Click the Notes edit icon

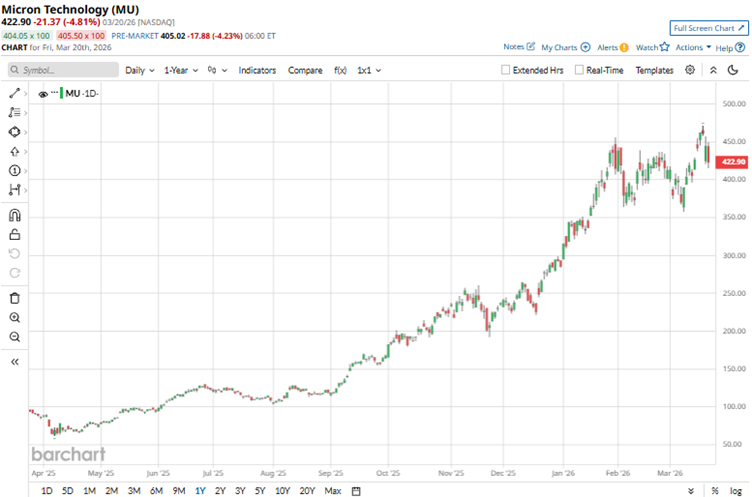tap(530, 47)
